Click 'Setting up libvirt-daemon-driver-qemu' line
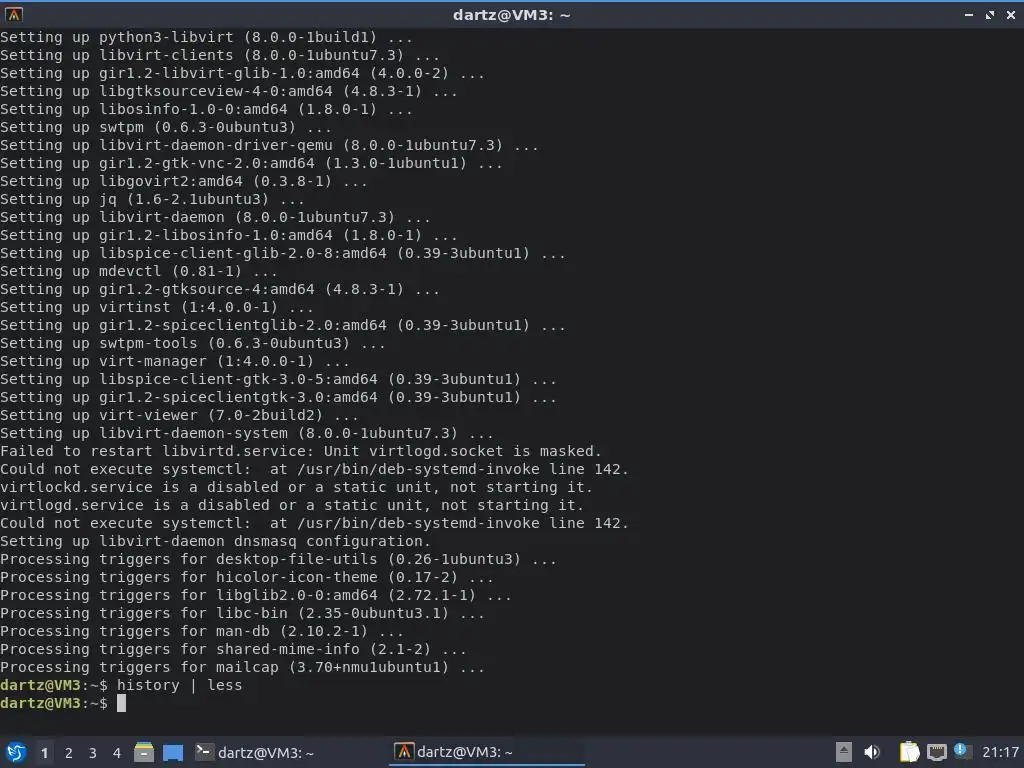Image resolution: width=1024 pixels, height=768 pixels. 269,145
